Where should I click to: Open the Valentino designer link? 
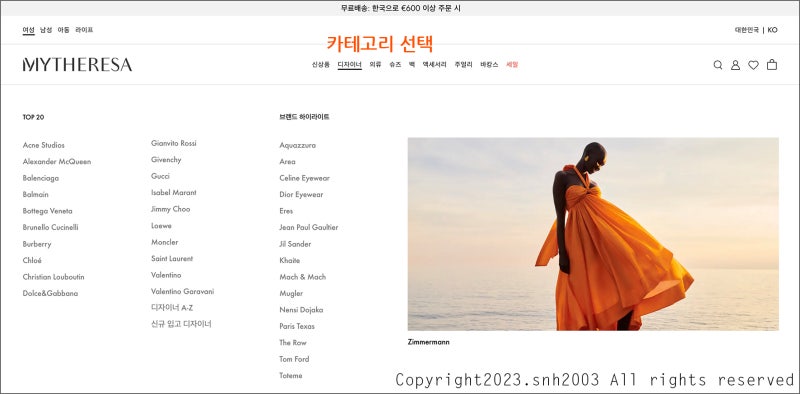coord(166,275)
